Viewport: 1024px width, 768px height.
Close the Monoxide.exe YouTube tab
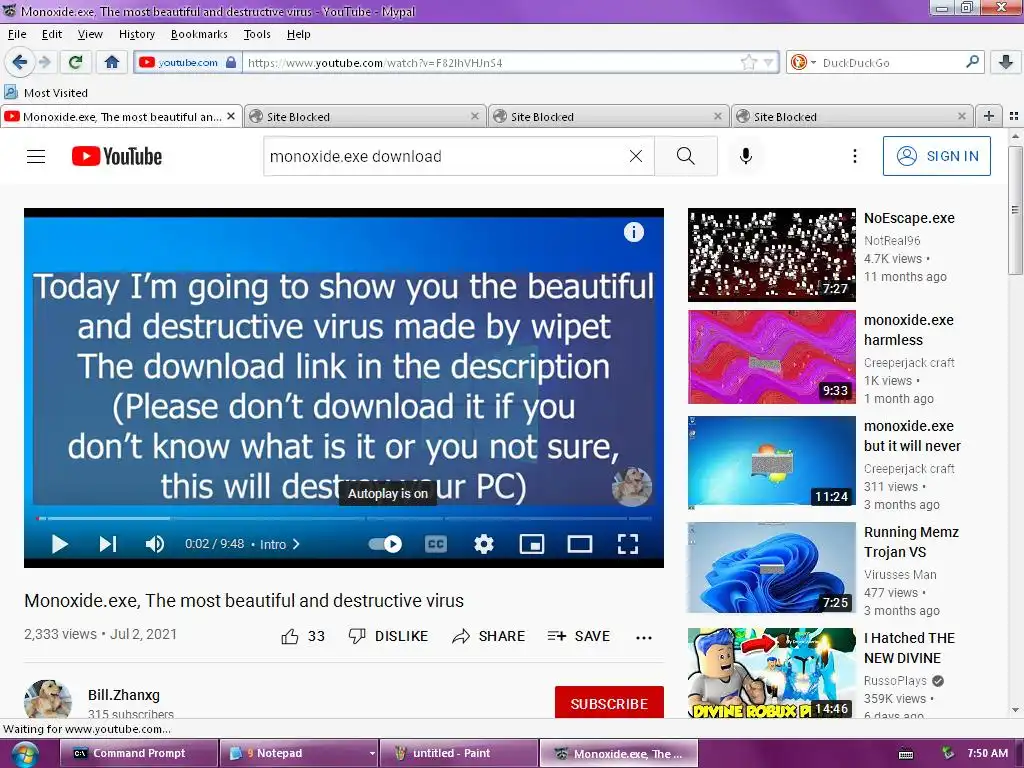(x=231, y=116)
